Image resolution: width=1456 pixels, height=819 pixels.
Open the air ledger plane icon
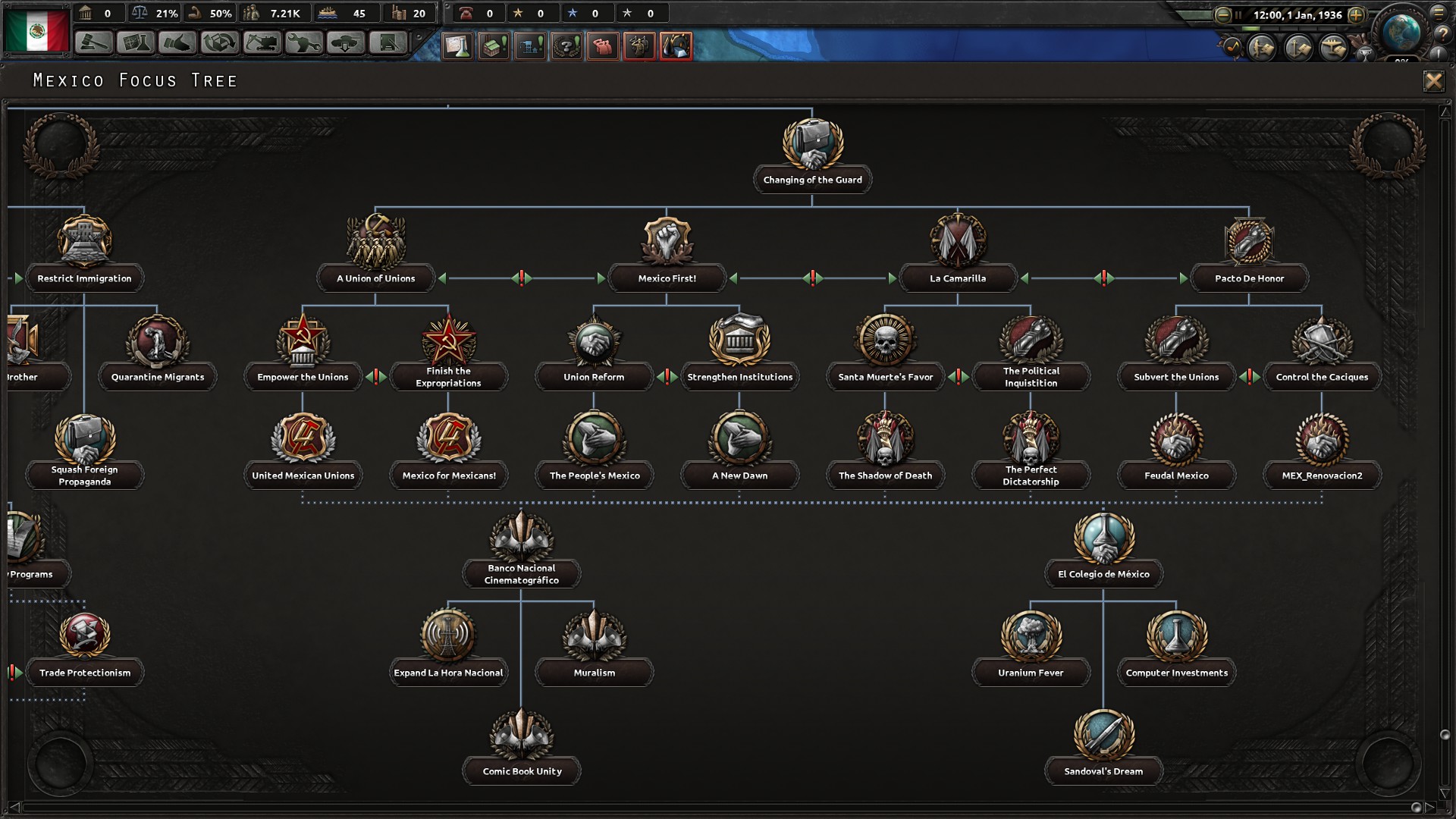click(x=1334, y=48)
